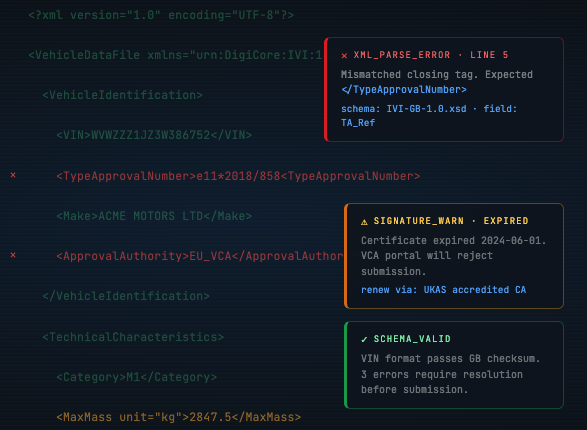Select the SCHEMA_VALID heading
This screenshot has width=587, height=430.
coord(412,339)
